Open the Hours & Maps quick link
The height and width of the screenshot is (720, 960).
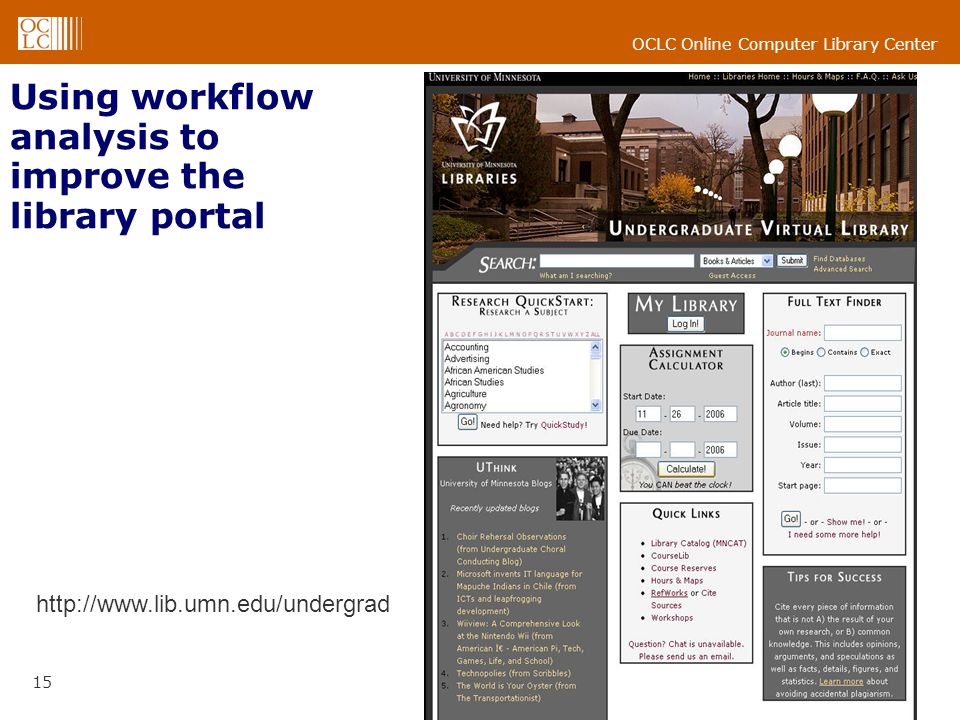tap(677, 580)
